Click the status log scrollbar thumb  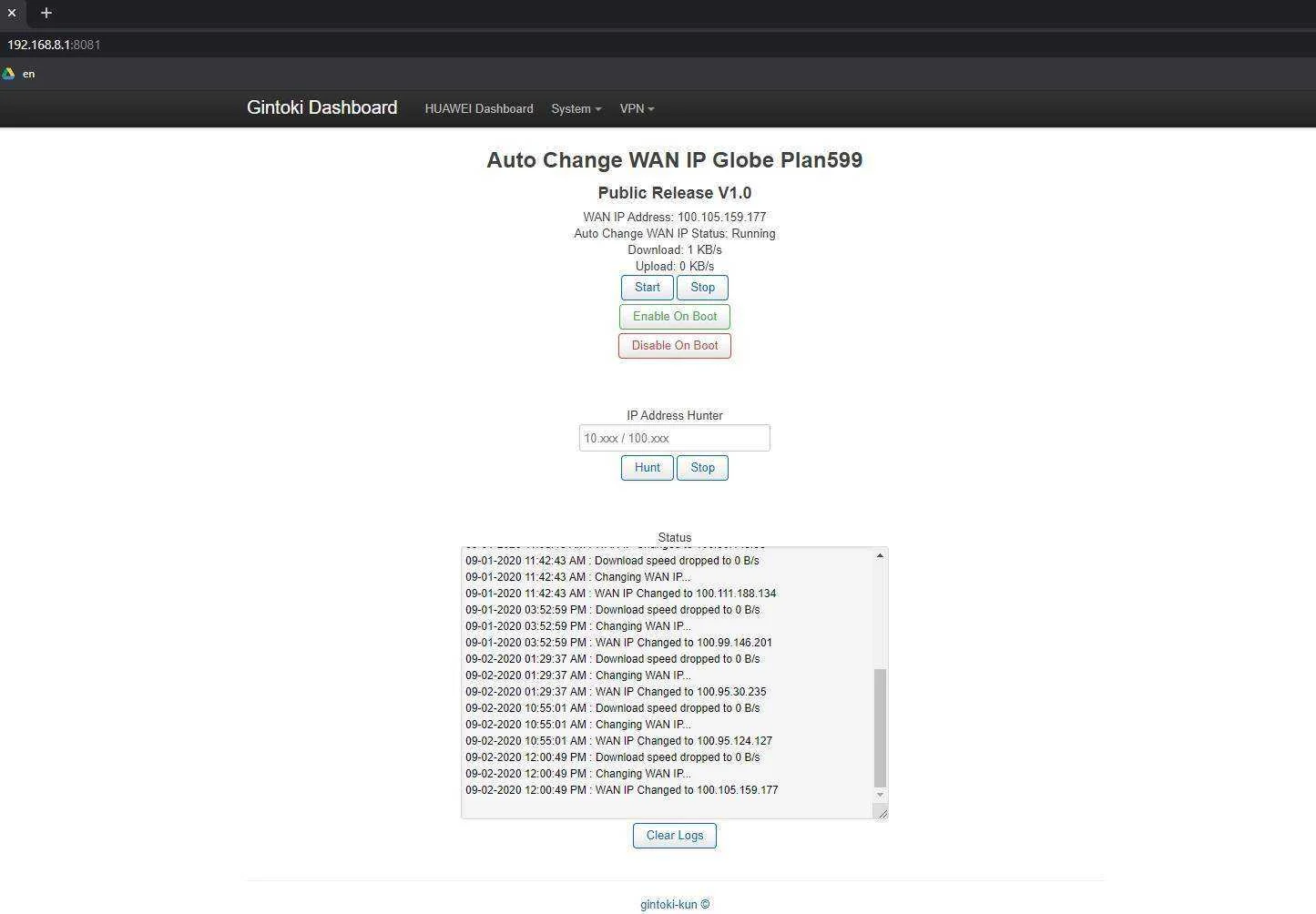(880, 727)
